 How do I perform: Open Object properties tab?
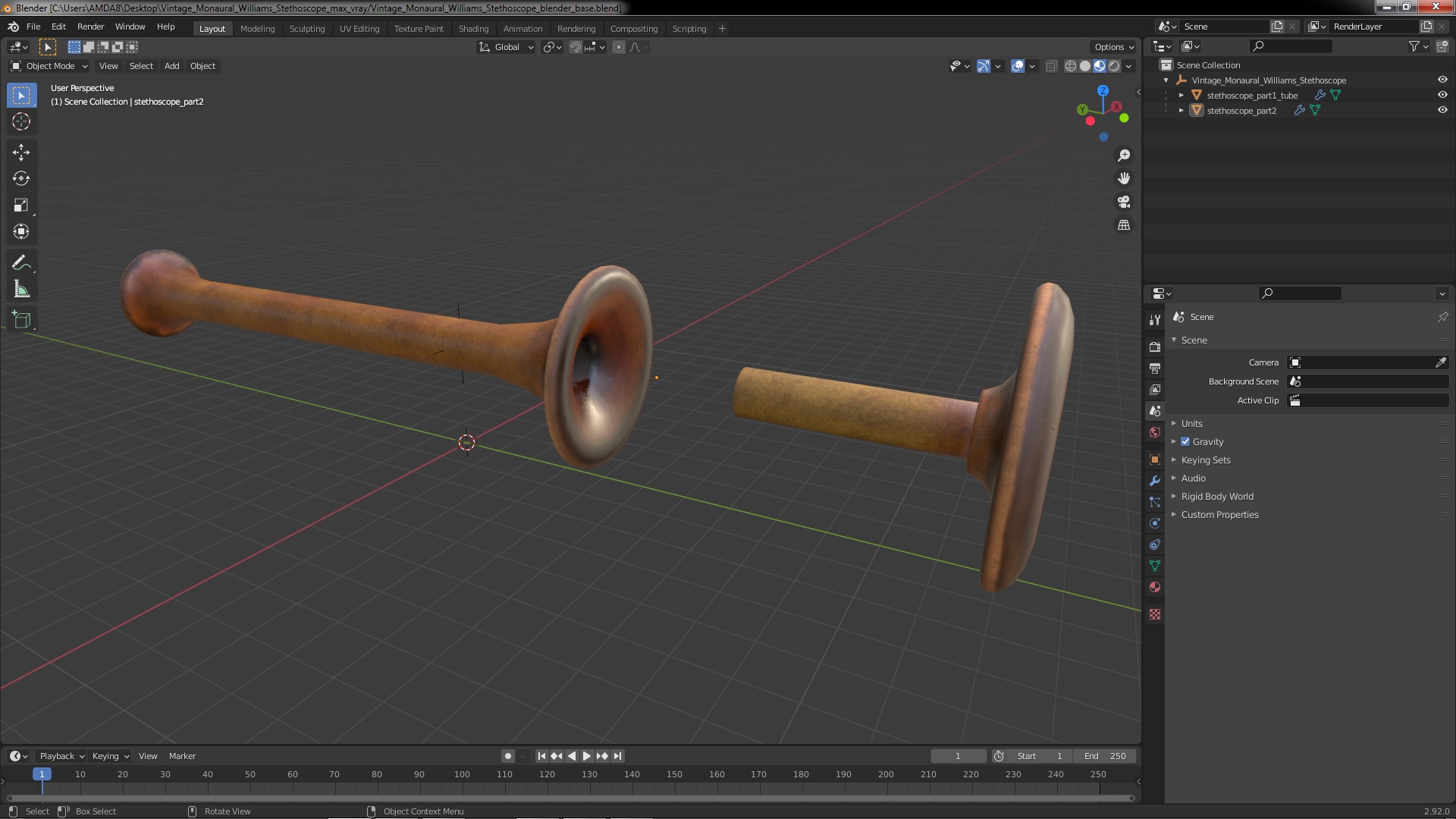1155,460
